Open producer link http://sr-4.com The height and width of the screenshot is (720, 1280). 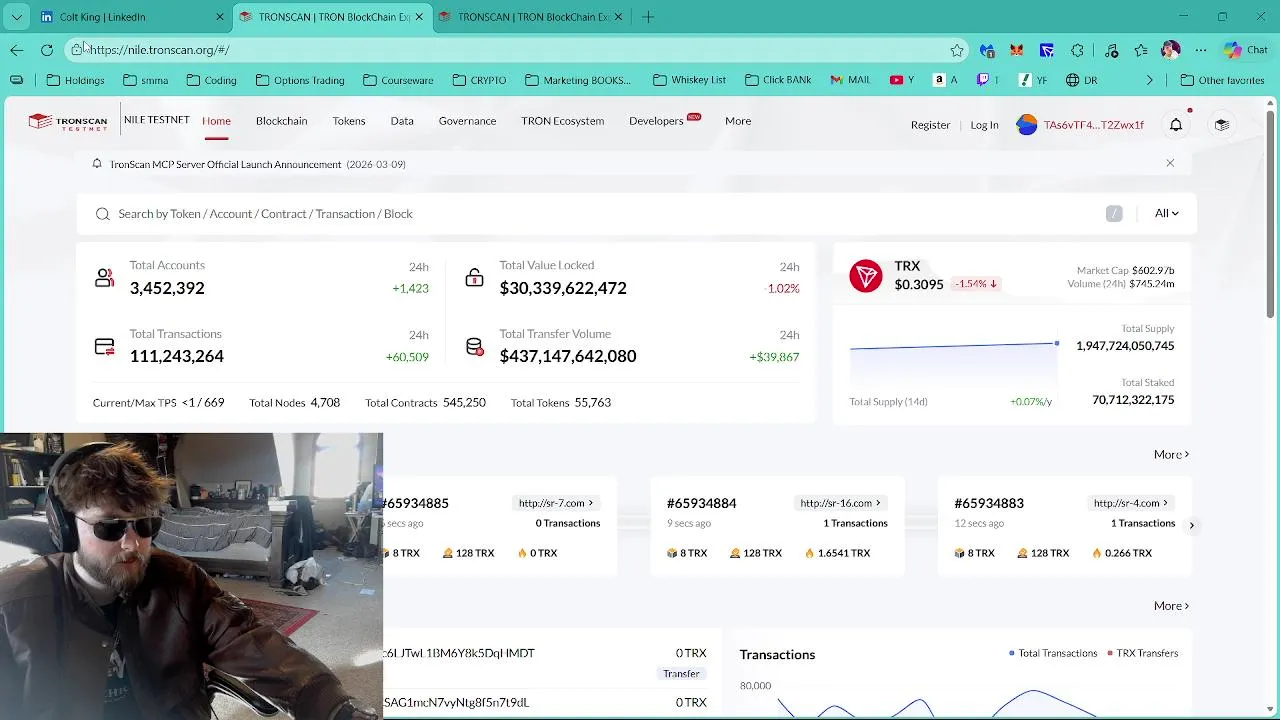tap(1130, 503)
